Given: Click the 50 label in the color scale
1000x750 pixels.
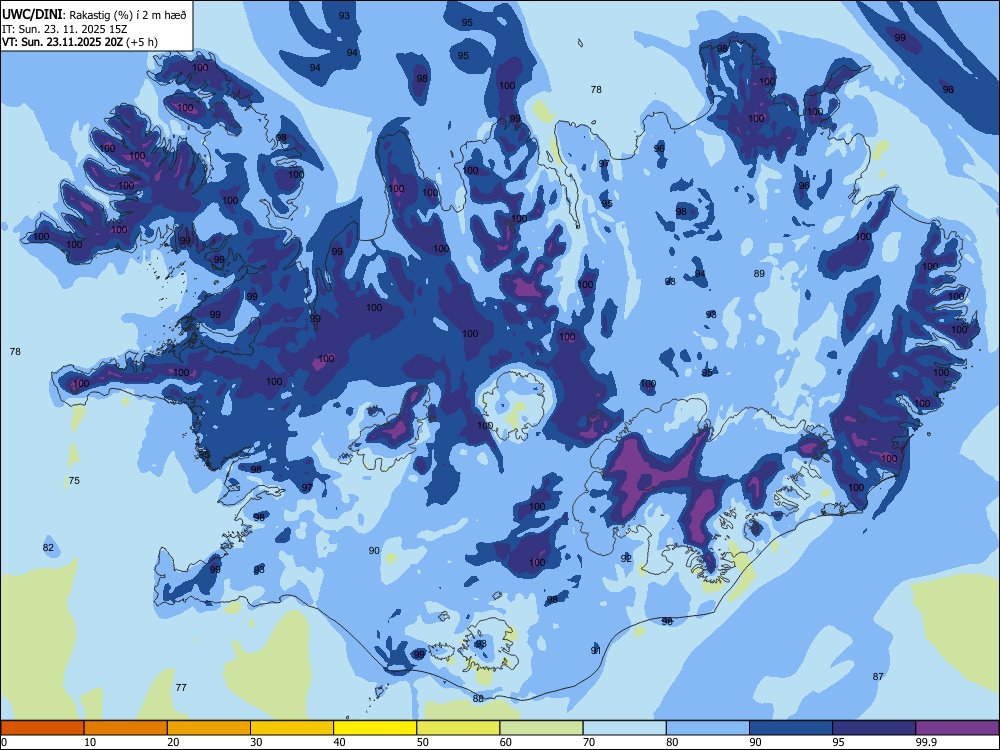Looking at the screenshot, I should [x=423, y=742].
